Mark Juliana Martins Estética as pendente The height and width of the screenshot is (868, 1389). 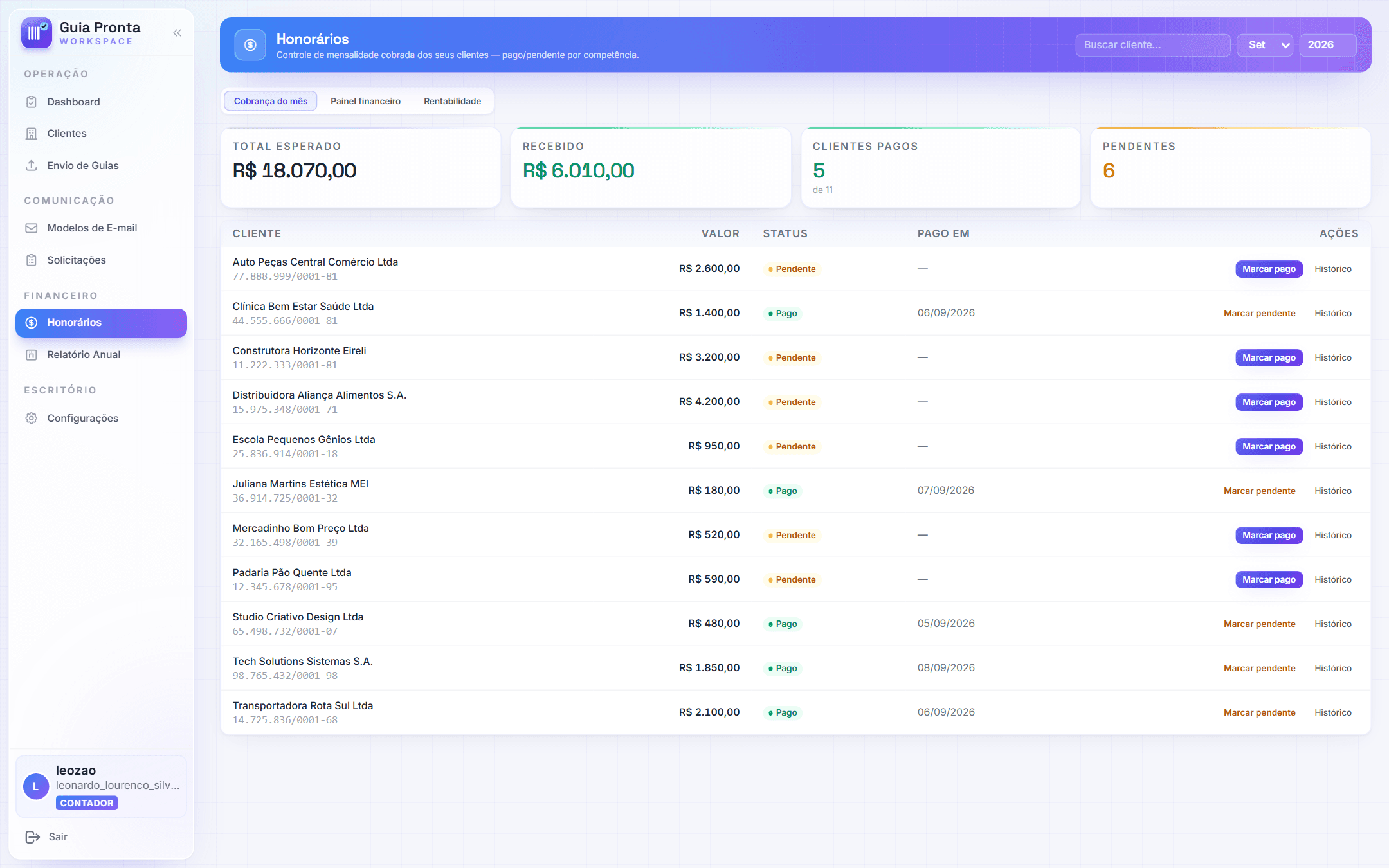[1259, 491]
